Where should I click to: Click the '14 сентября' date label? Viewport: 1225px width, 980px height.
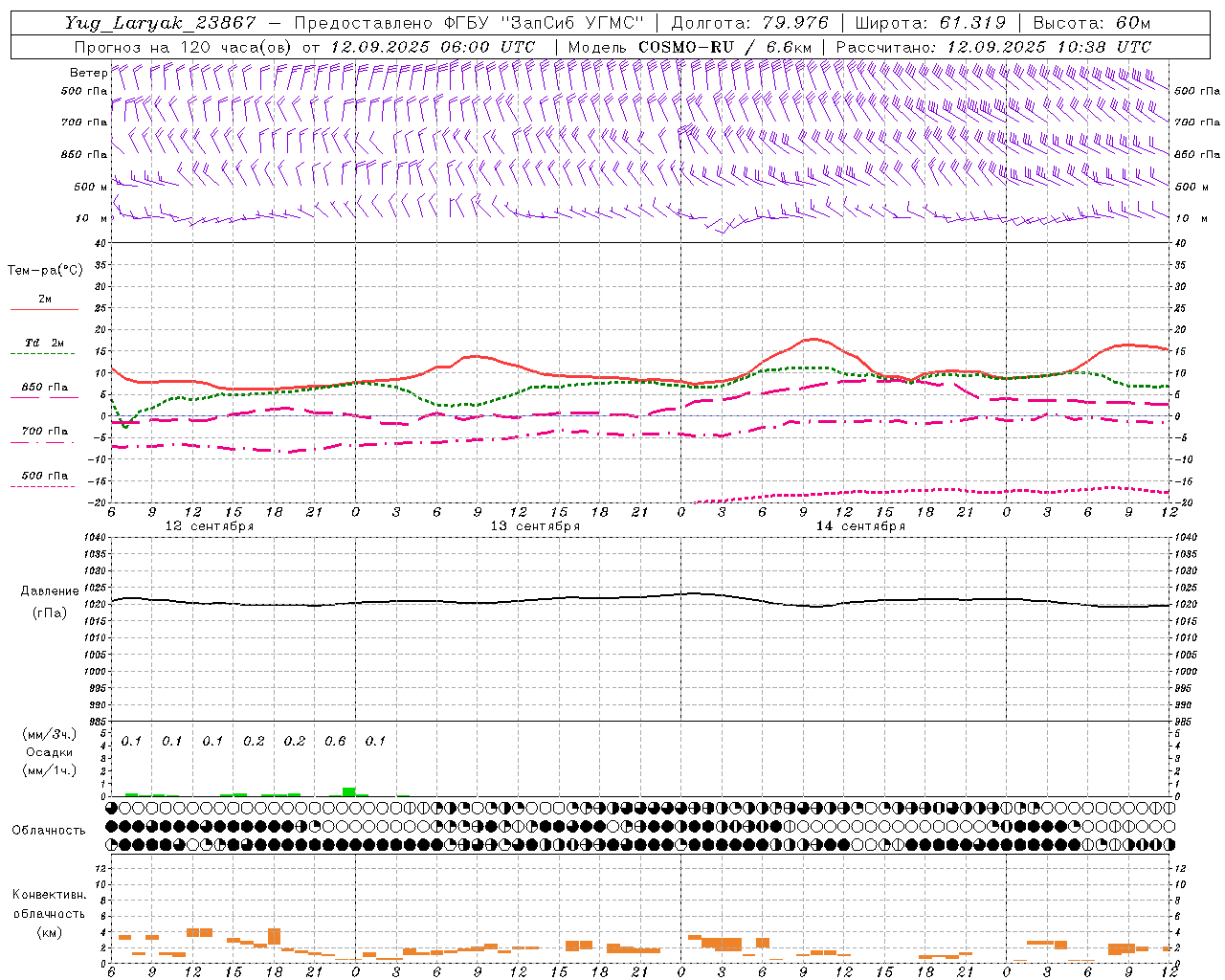(x=860, y=526)
